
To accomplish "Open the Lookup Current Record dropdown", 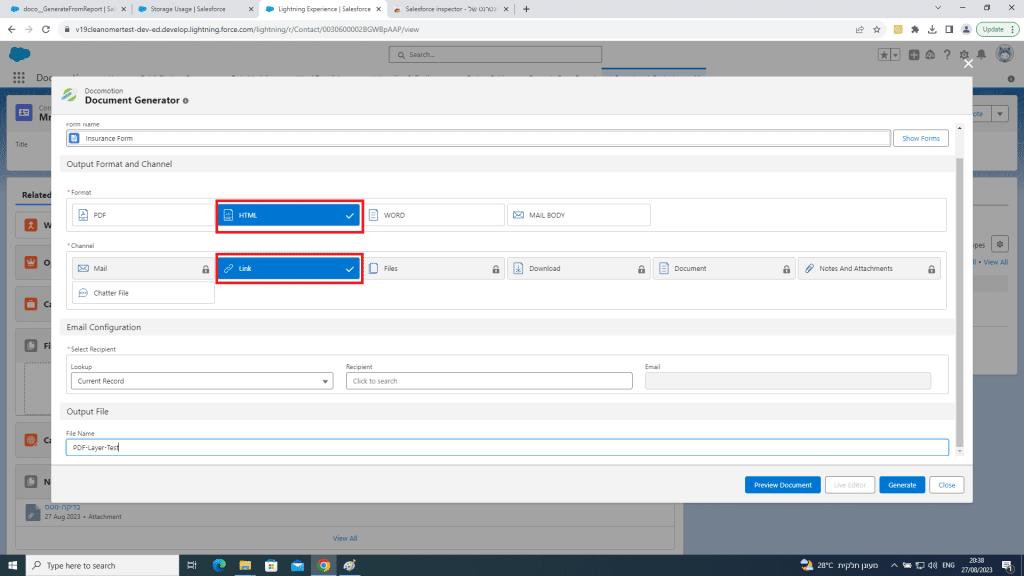I will pyautogui.click(x=201, y=381).
